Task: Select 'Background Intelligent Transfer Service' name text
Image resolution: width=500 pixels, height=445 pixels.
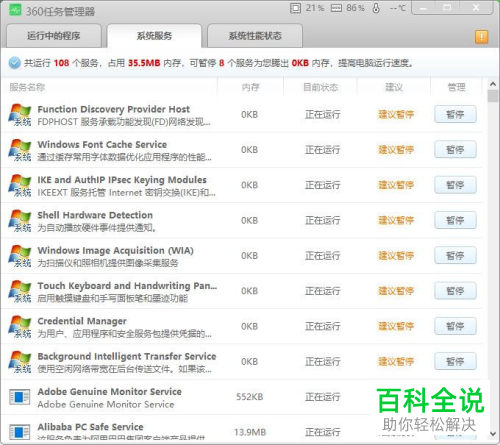Action: pos(127,357)
